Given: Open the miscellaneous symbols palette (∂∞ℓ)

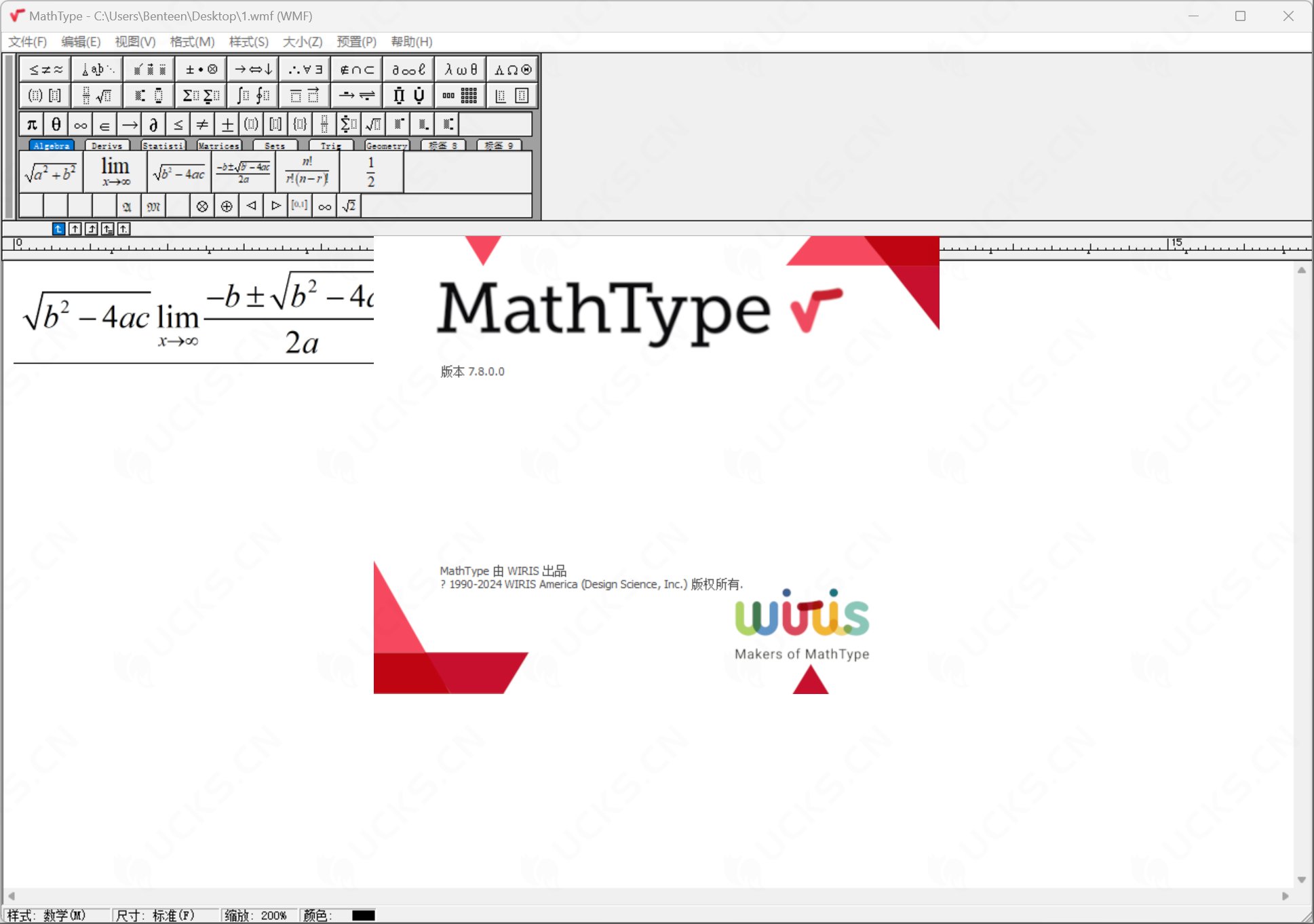Looking at the screenshot, I should click(409, 69).
